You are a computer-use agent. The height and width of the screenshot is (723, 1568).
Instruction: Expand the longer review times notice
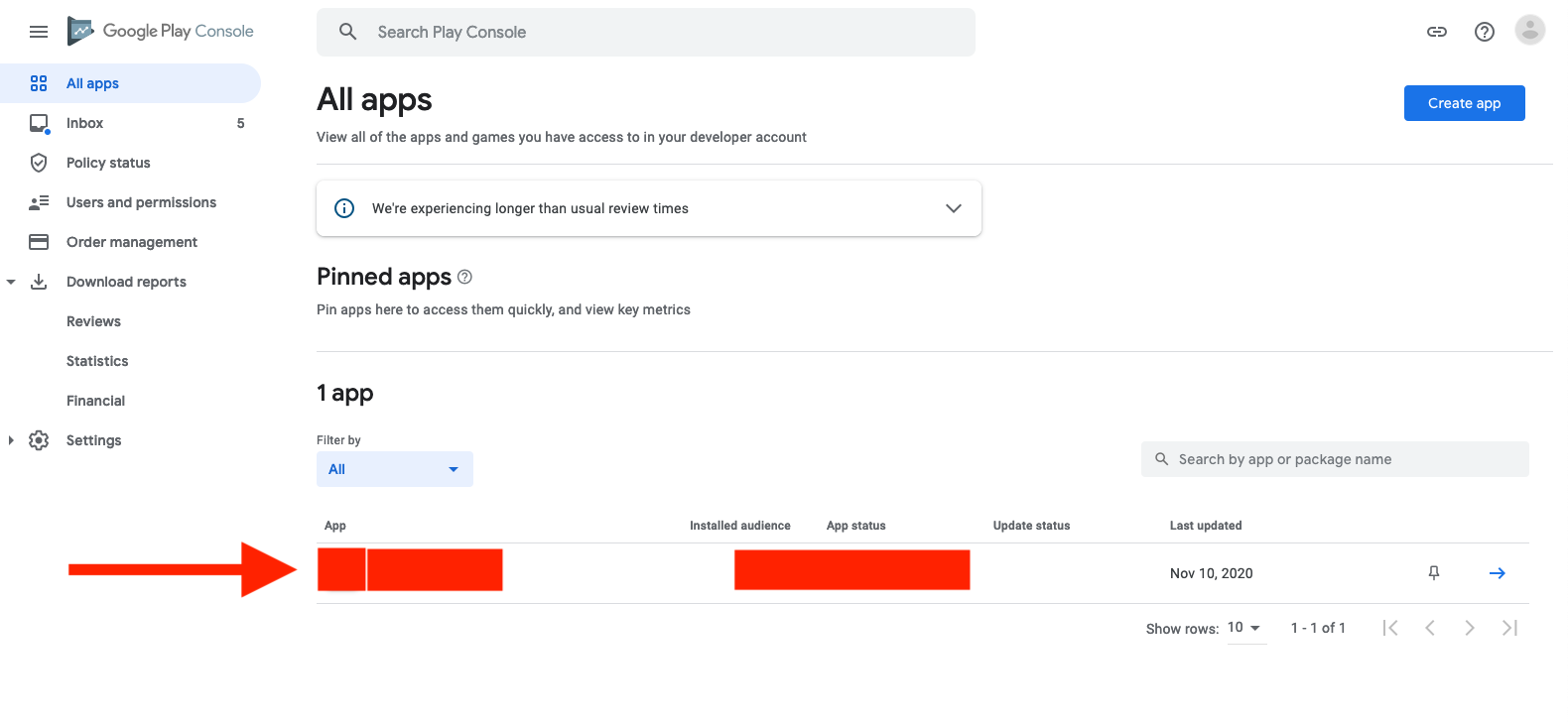[x=953, y=208]
